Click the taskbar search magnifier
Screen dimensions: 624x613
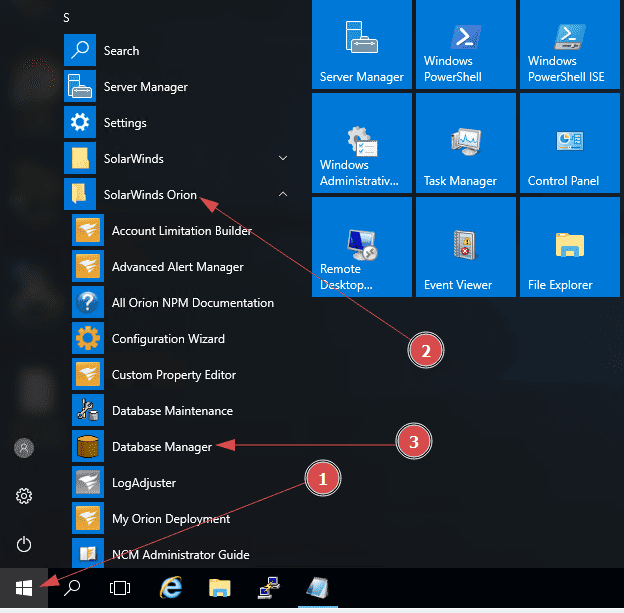pyautogui.click(x=72, y=588)
